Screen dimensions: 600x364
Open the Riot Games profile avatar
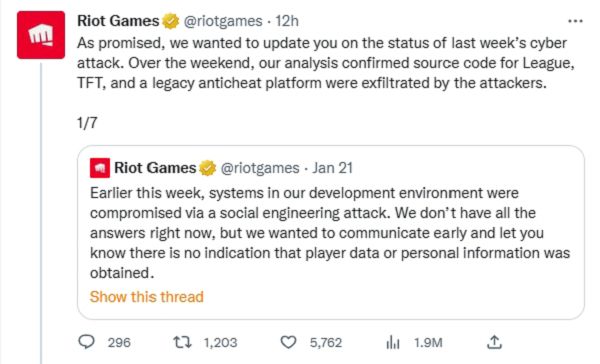(41, 35)
